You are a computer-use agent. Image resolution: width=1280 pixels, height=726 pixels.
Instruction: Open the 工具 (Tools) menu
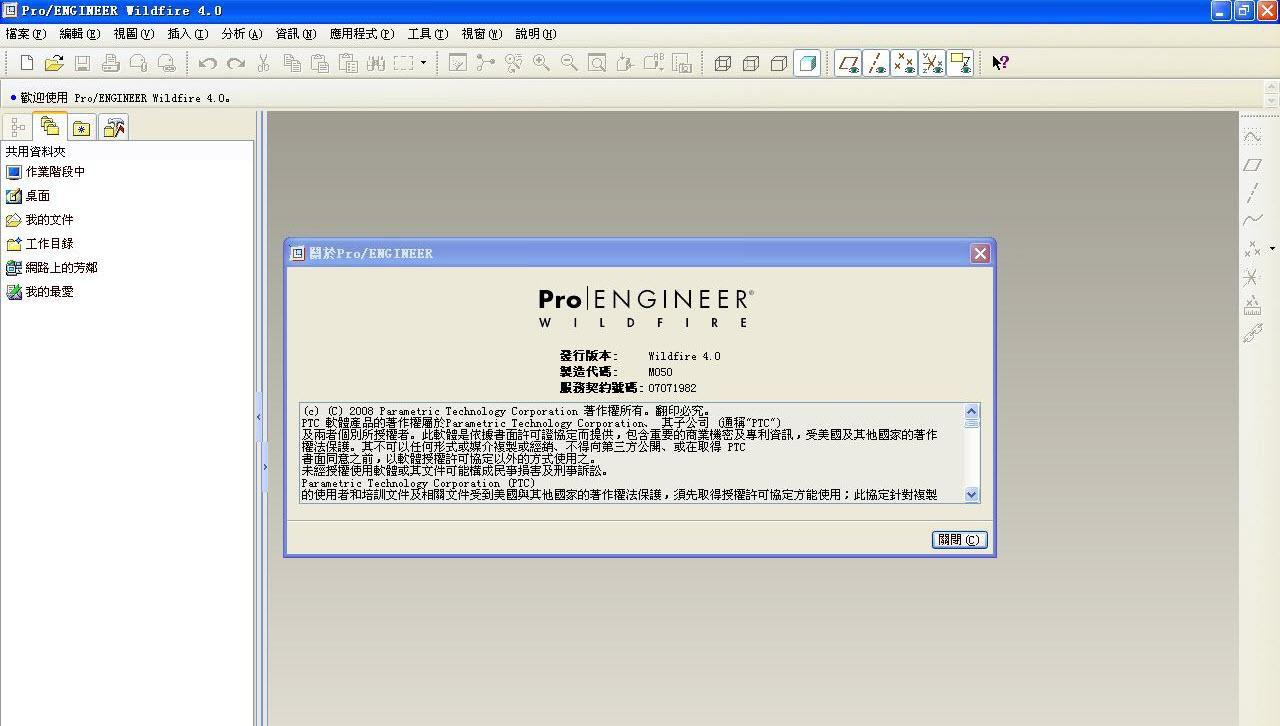[427, 34]
